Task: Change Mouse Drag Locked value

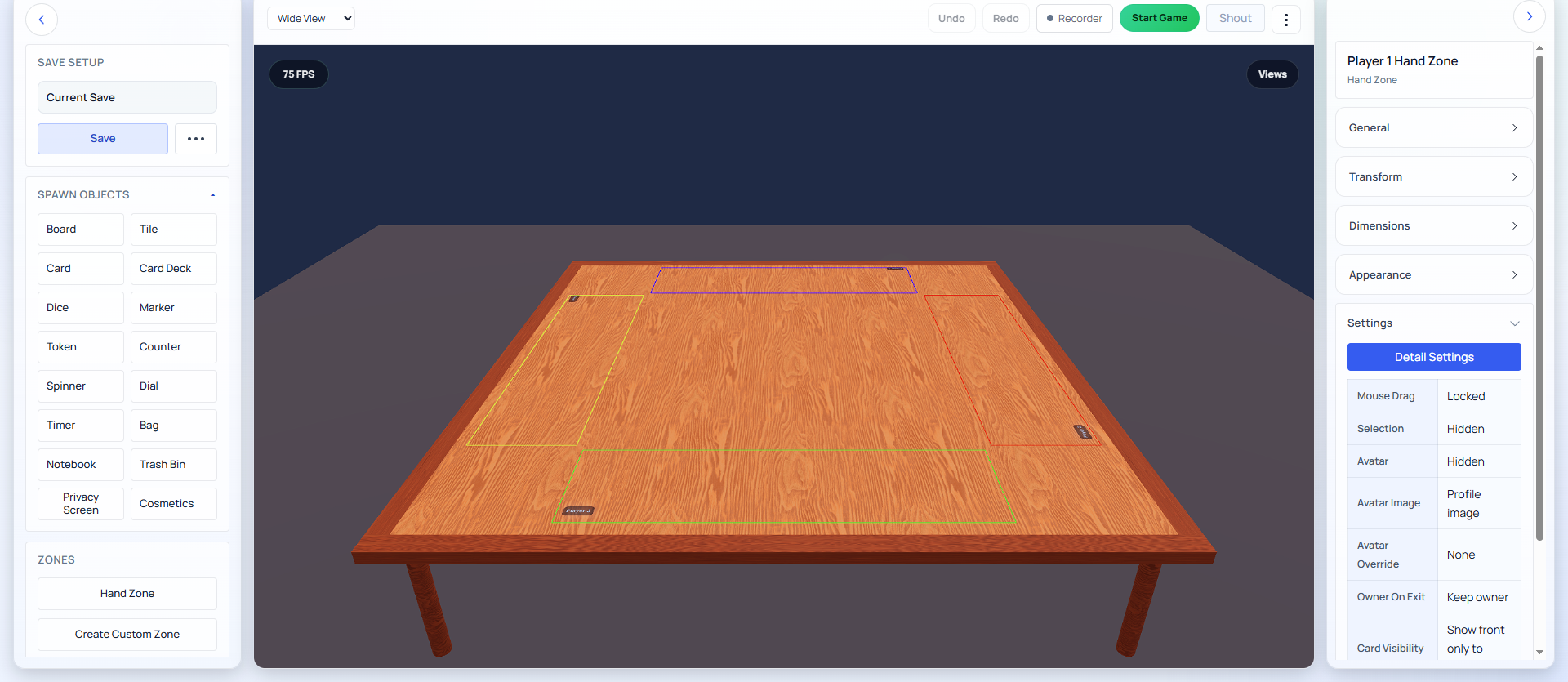Action: tap(1479, 396)
